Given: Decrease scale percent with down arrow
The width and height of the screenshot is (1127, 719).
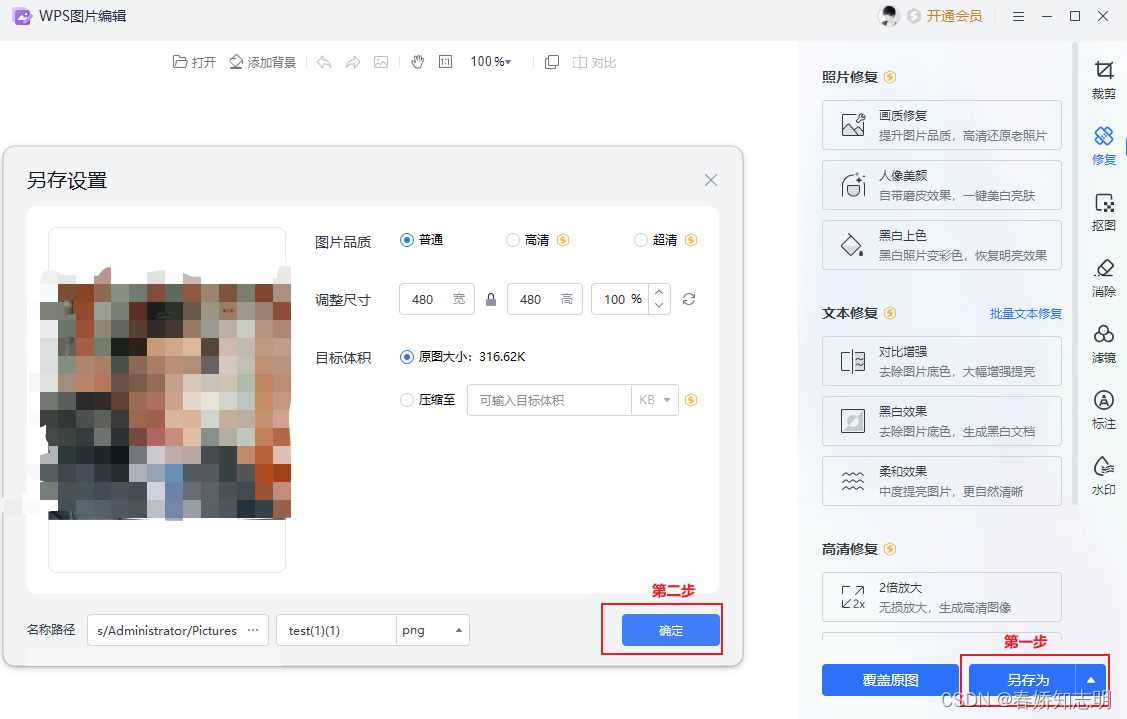Looking at the screenshot, I should tap(659, 306).
